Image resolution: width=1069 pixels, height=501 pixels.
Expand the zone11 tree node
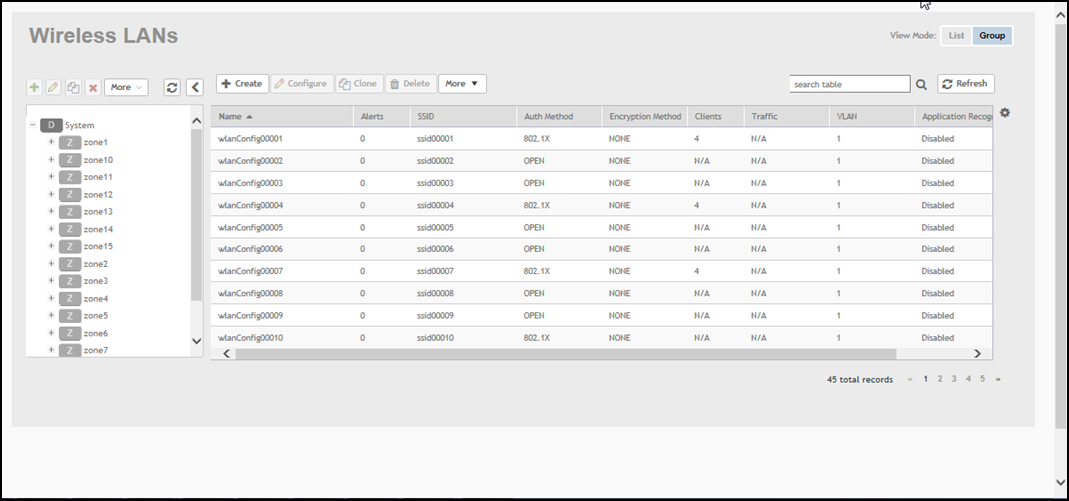[x=50, y=177]
